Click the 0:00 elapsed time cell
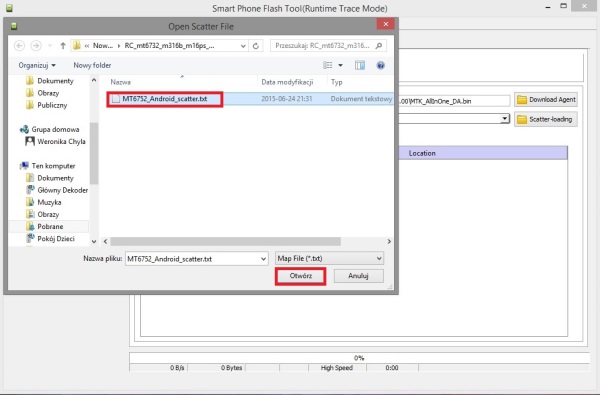600x395 pixels. pyautogui.click(x=392, y=368)
